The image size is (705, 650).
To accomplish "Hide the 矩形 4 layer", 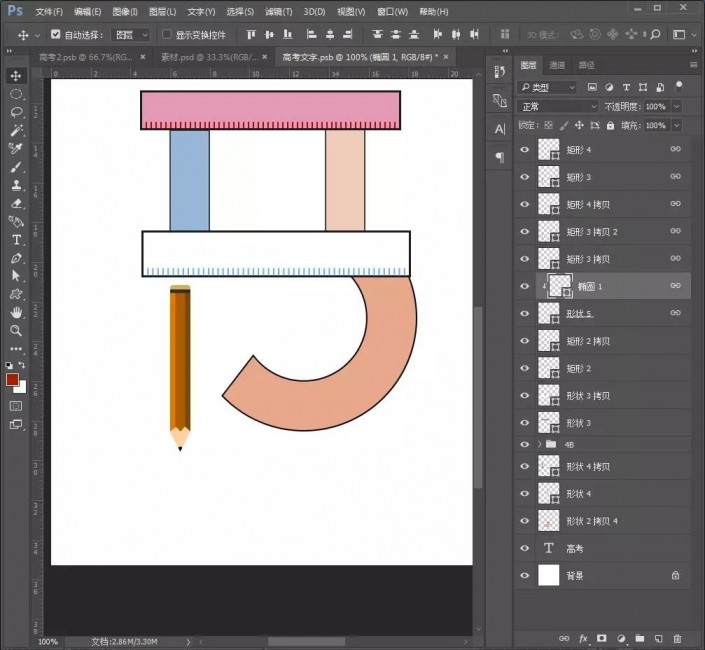I will point(524,149).
